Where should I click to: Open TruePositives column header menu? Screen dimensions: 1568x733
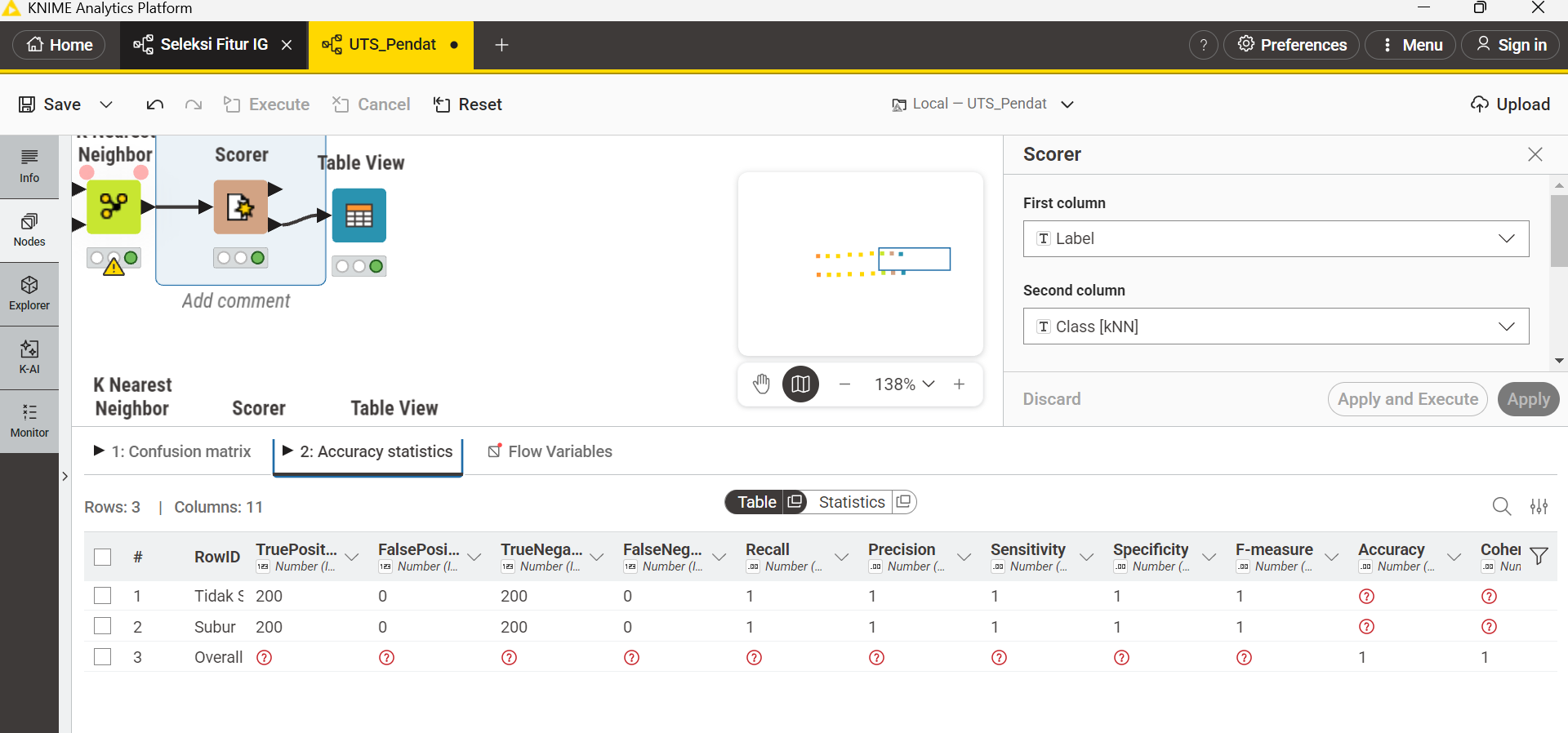352,557
